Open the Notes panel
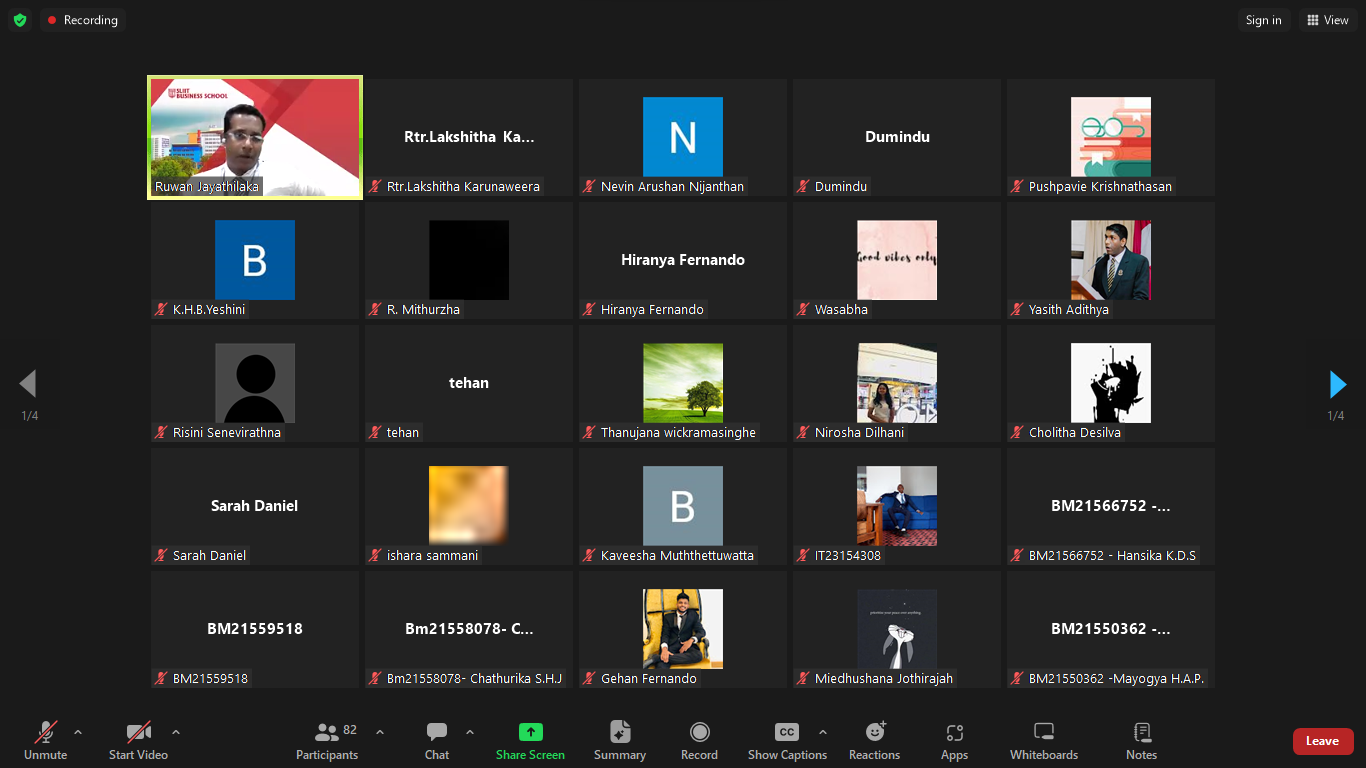 coord(1140,740)
